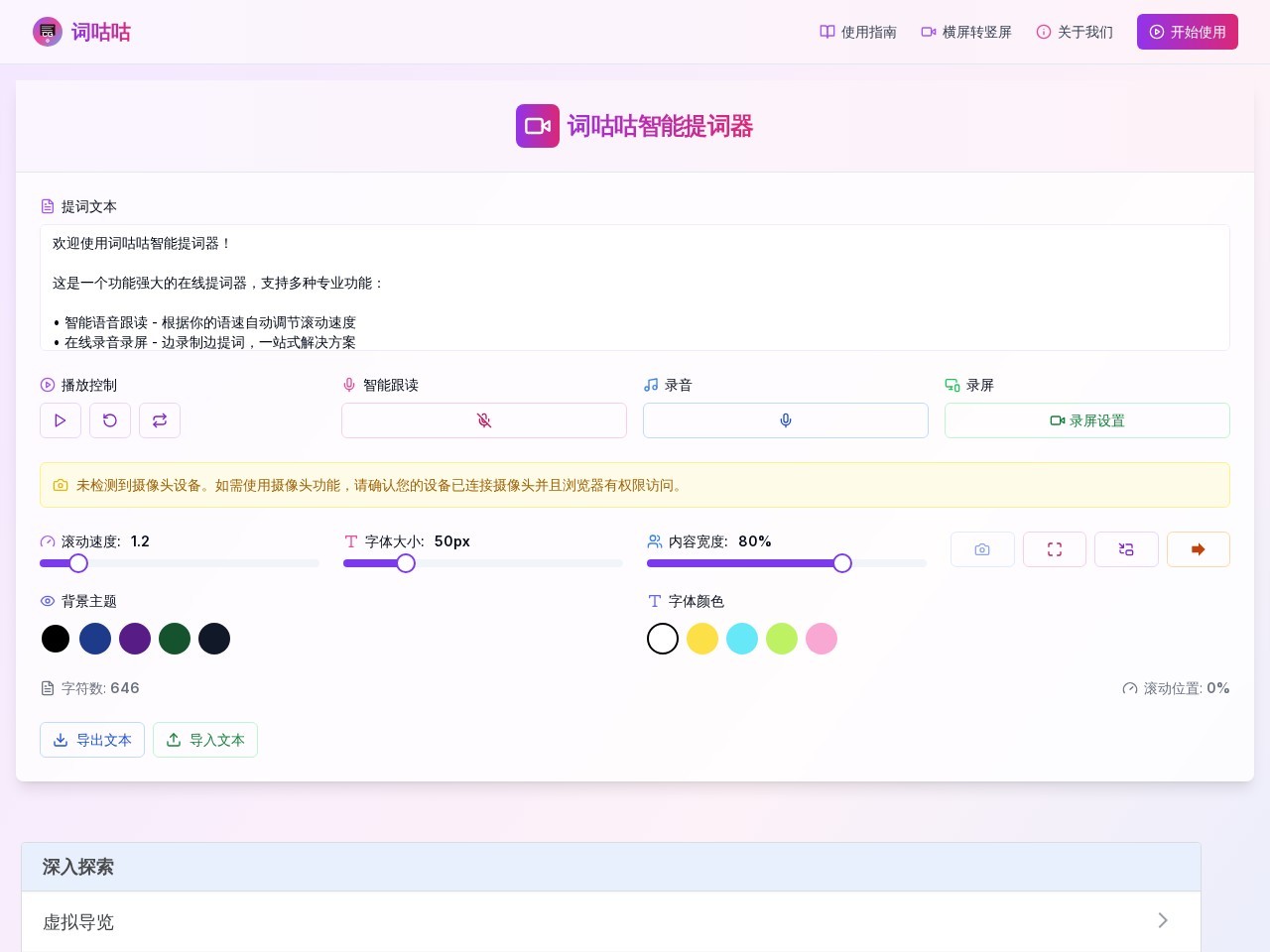Click the 虚拟导览 list item text
1270x952 pixels.
coord(78,922)
